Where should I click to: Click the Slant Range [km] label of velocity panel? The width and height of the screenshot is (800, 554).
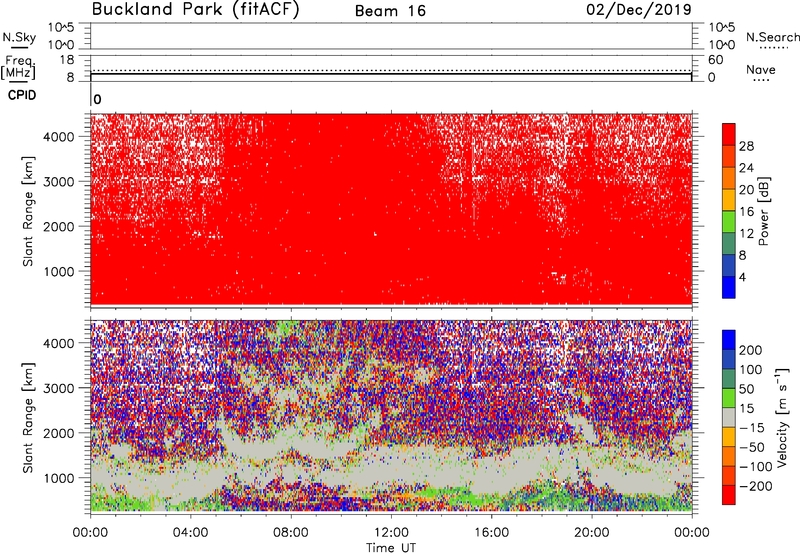click(28, 417)
